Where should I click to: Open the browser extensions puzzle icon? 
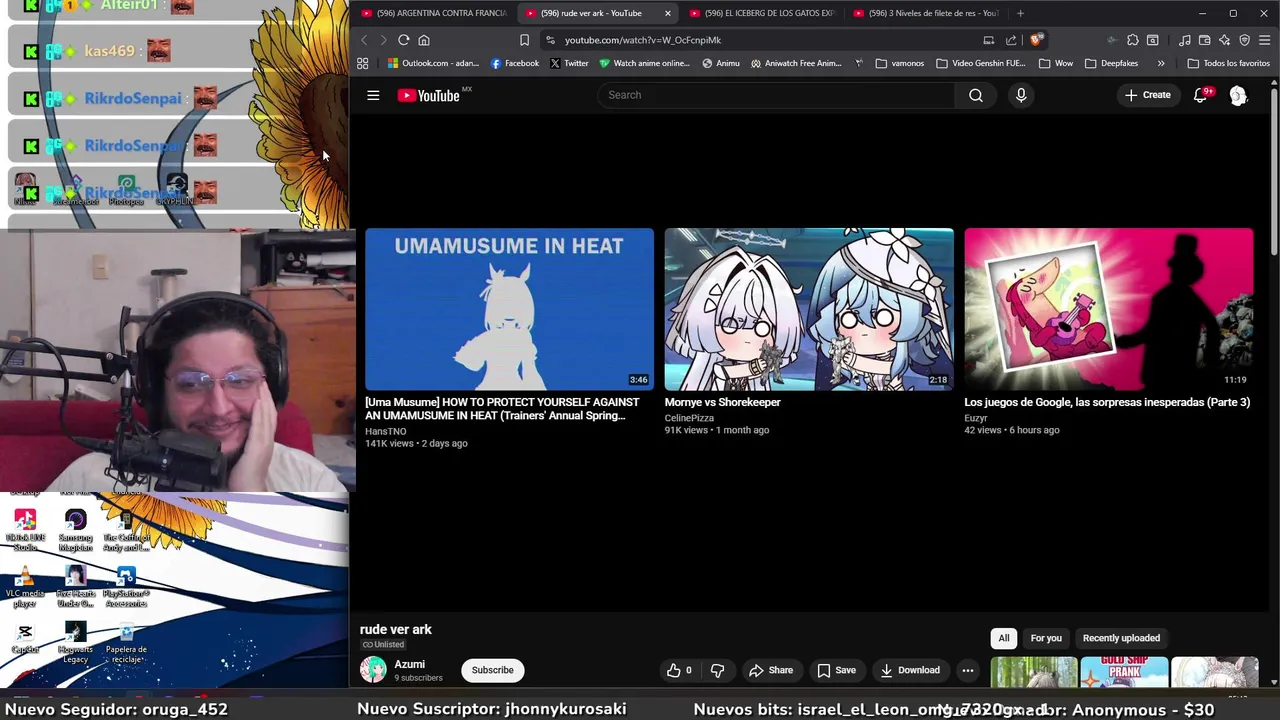point(1132,40)
